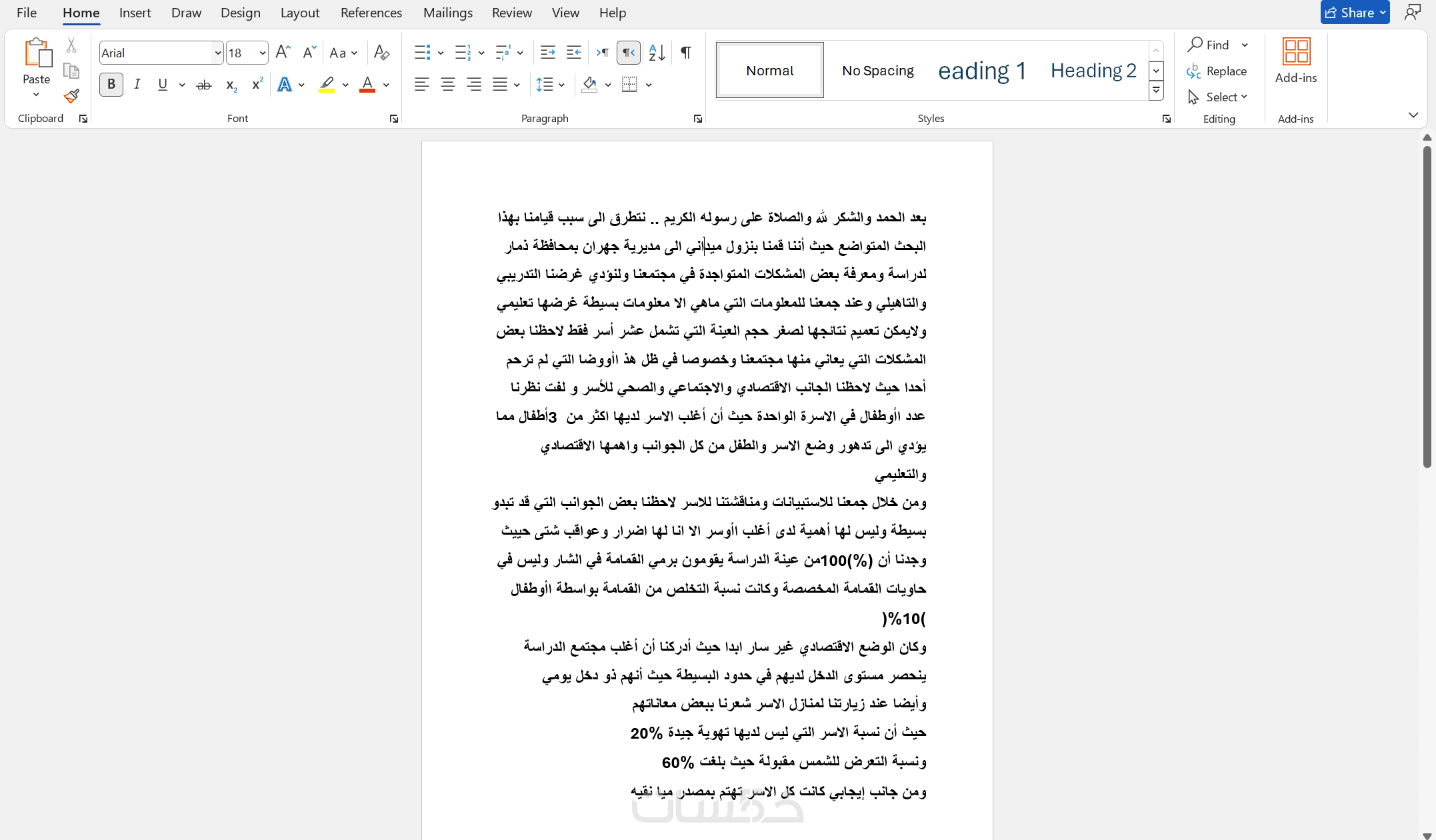
Task: Click the vertical scrollbar thumb
Action: (x=1427, y=307)
